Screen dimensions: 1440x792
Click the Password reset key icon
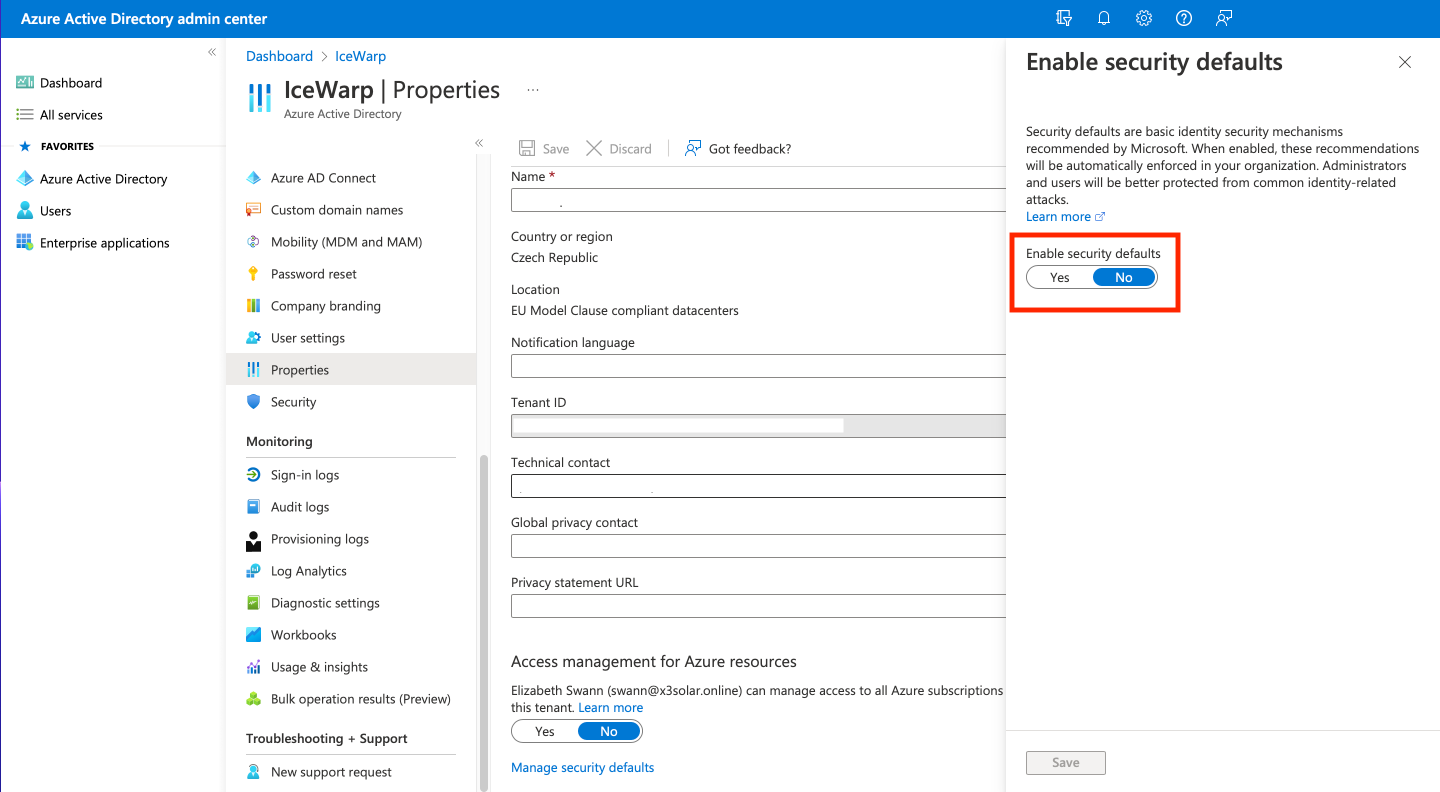[x=254, y=274]
